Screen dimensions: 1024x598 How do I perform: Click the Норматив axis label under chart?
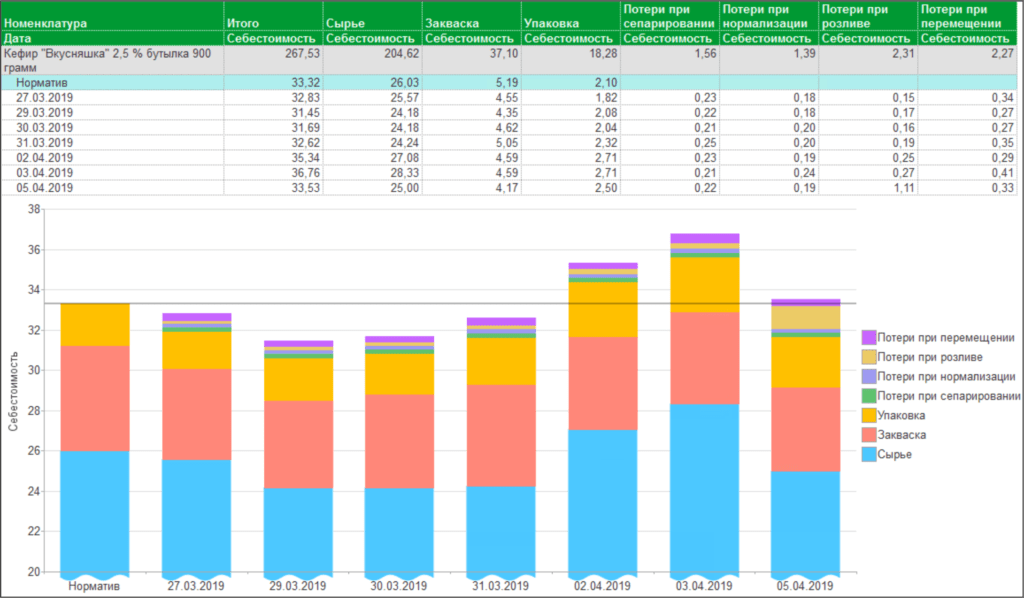(94, 586)
